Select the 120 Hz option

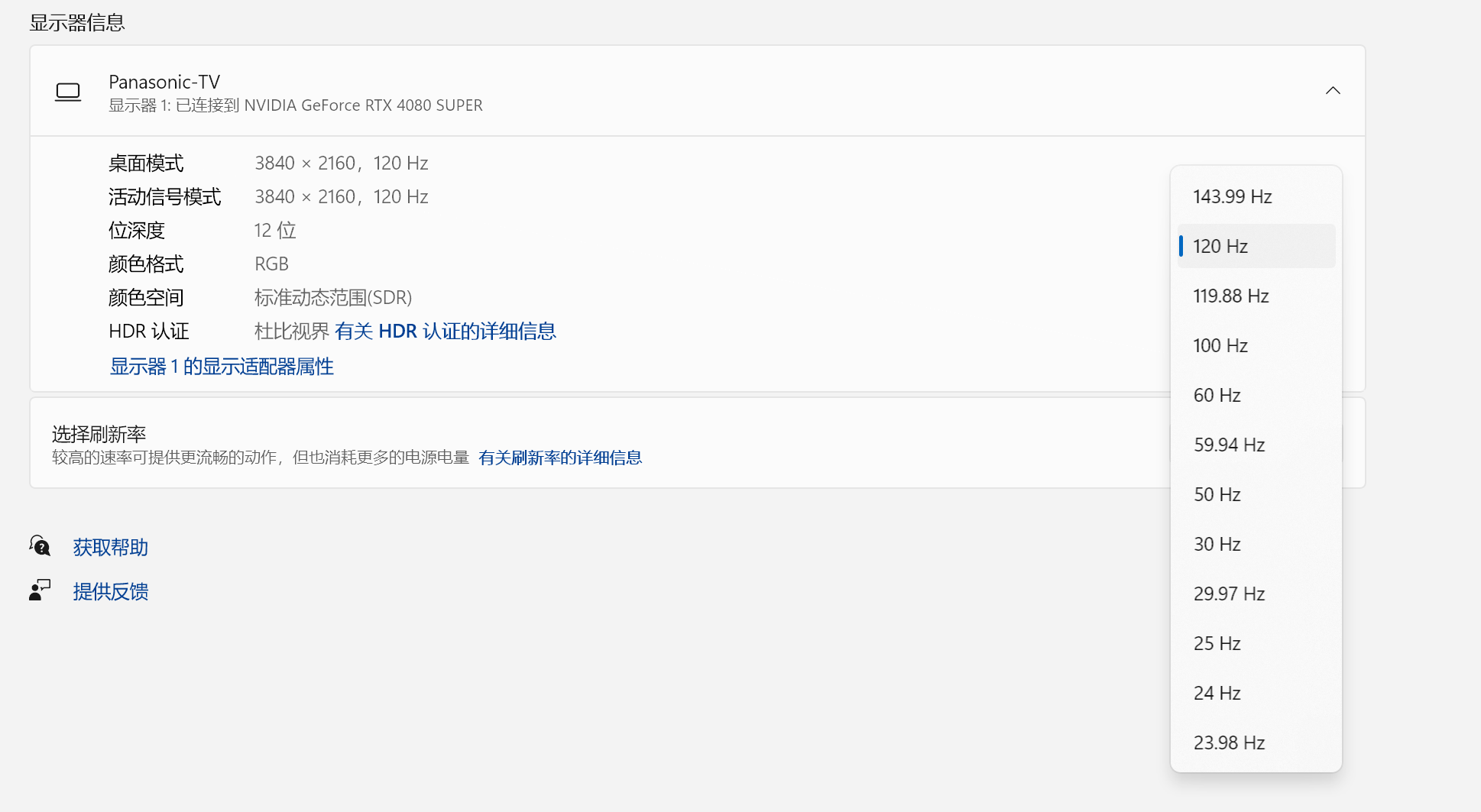[x=1220, y=246]
